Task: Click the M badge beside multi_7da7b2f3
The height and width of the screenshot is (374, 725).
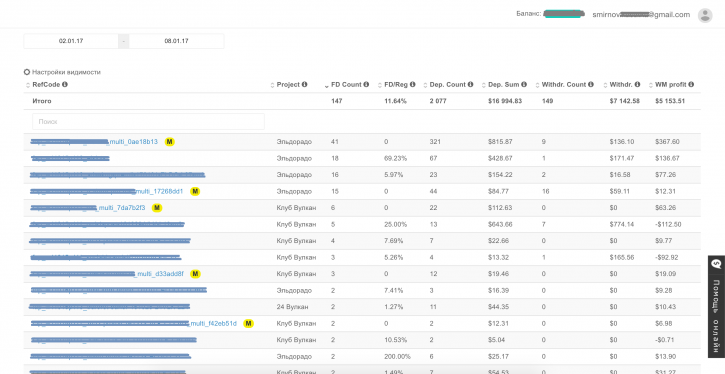Action: coord(157,208)
